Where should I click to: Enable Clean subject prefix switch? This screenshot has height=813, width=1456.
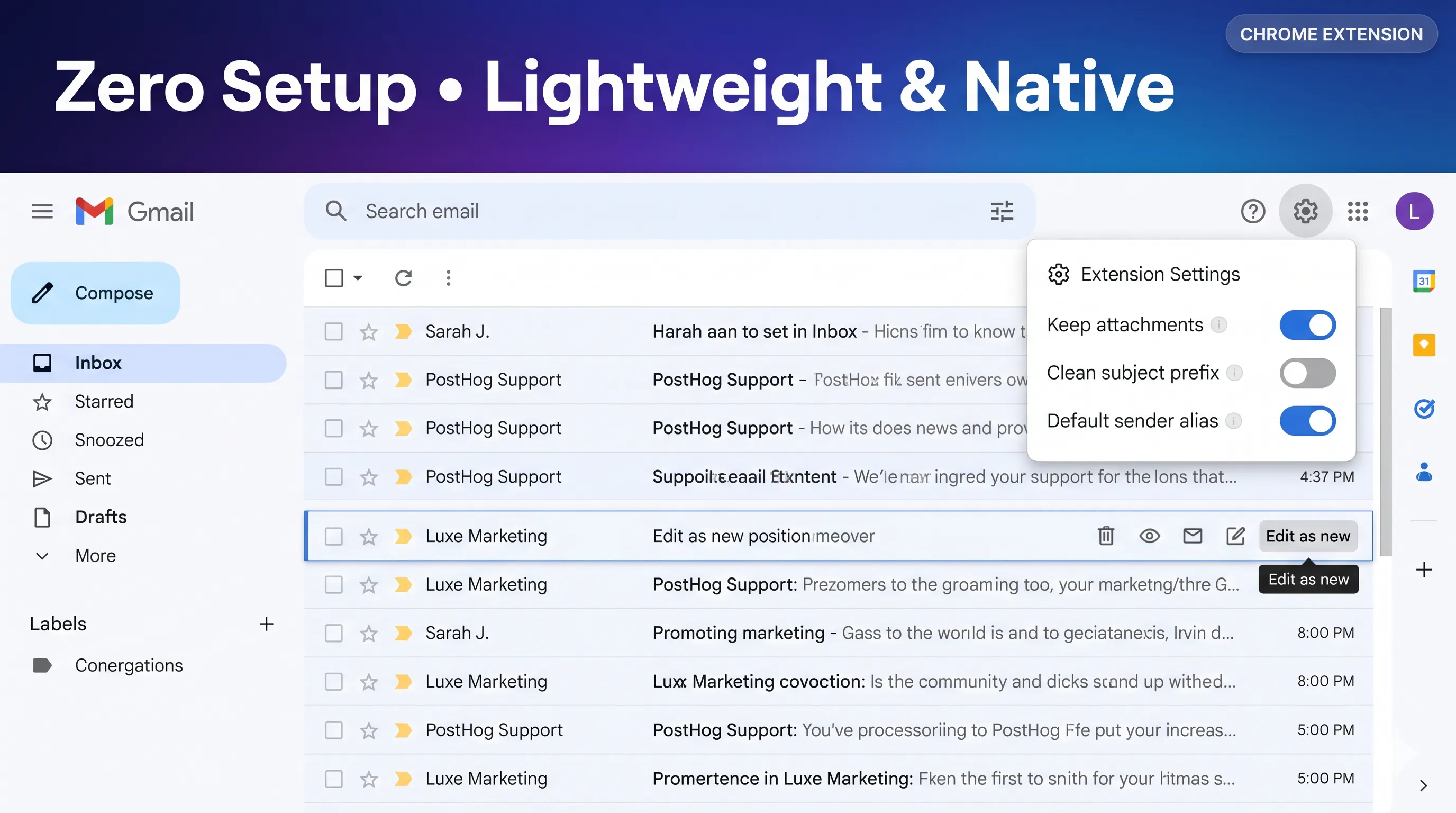click(1307, 373)
